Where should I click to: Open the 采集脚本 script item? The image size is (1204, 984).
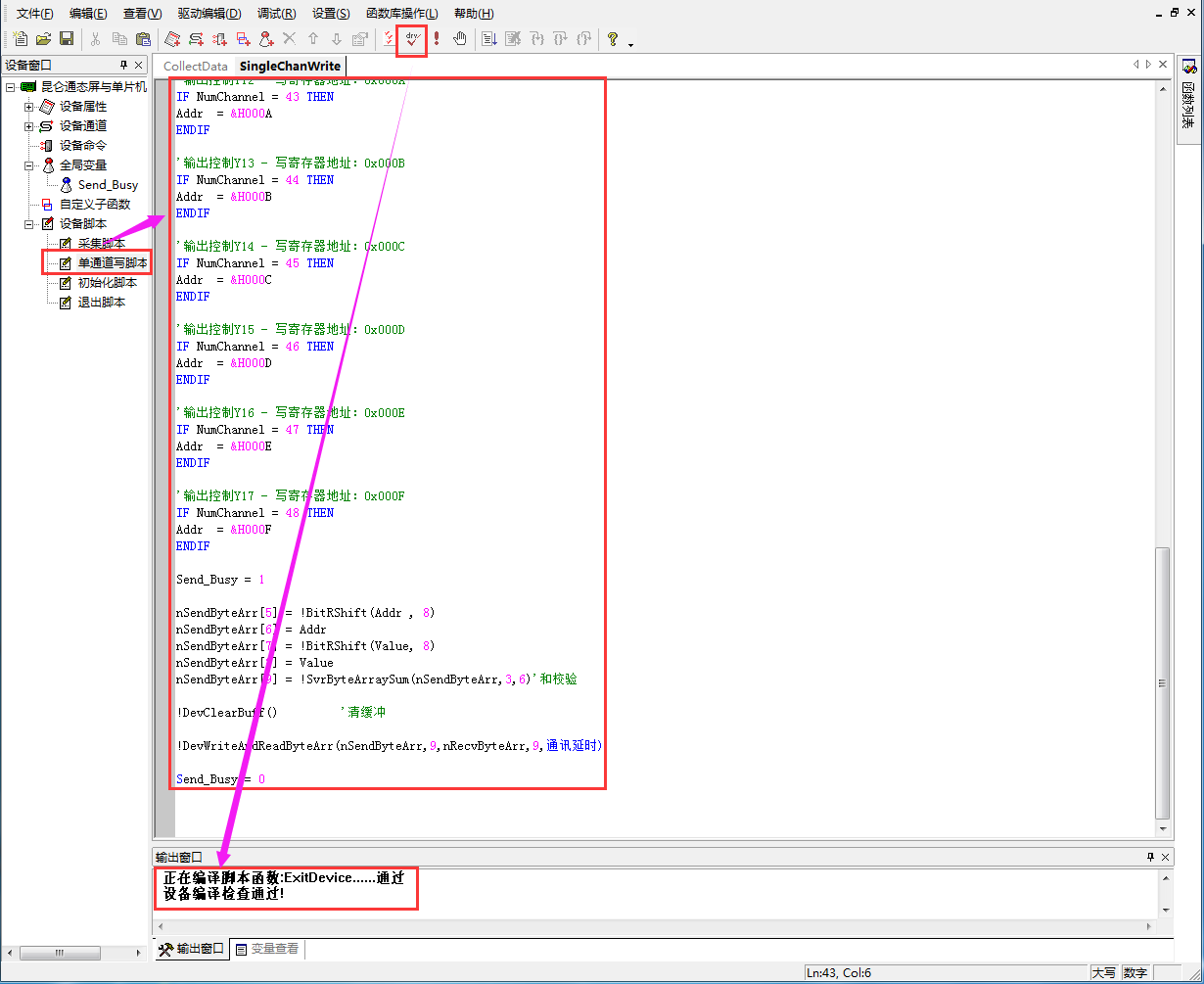pyautogui.click(x=102, y=243)
